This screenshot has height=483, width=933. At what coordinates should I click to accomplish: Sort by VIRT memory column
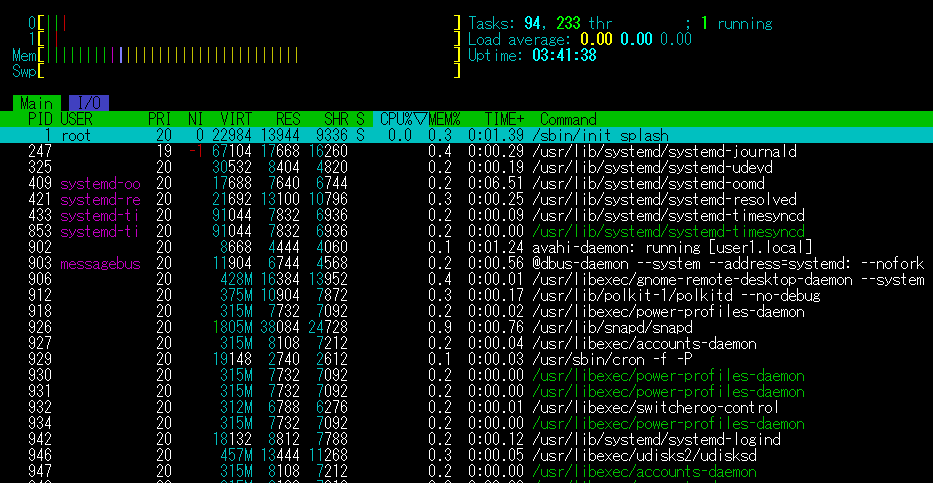point(236,119)
